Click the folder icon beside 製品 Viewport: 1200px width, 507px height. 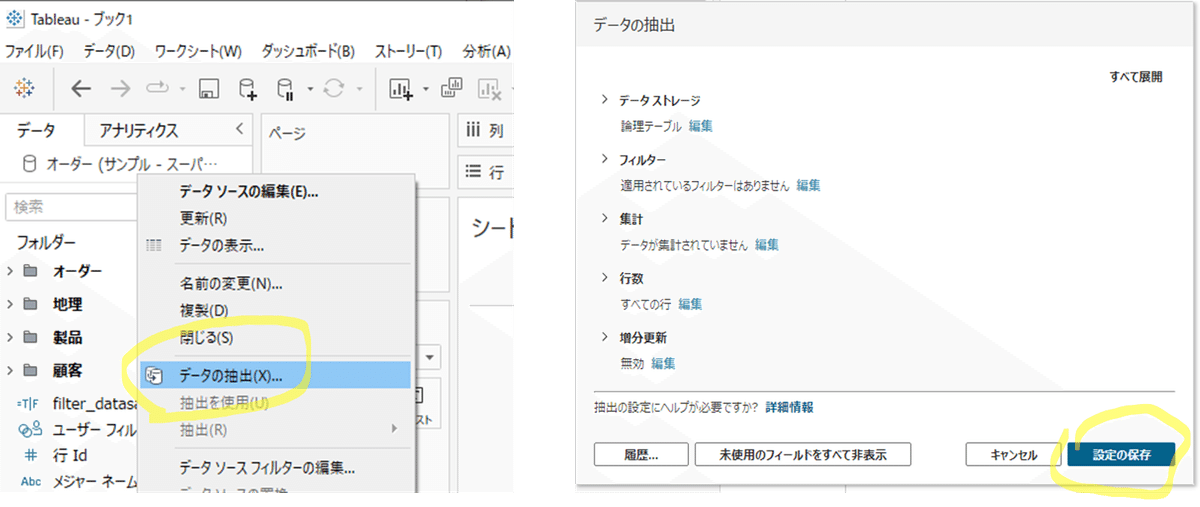pyautogui.click(x=30, y=338)
